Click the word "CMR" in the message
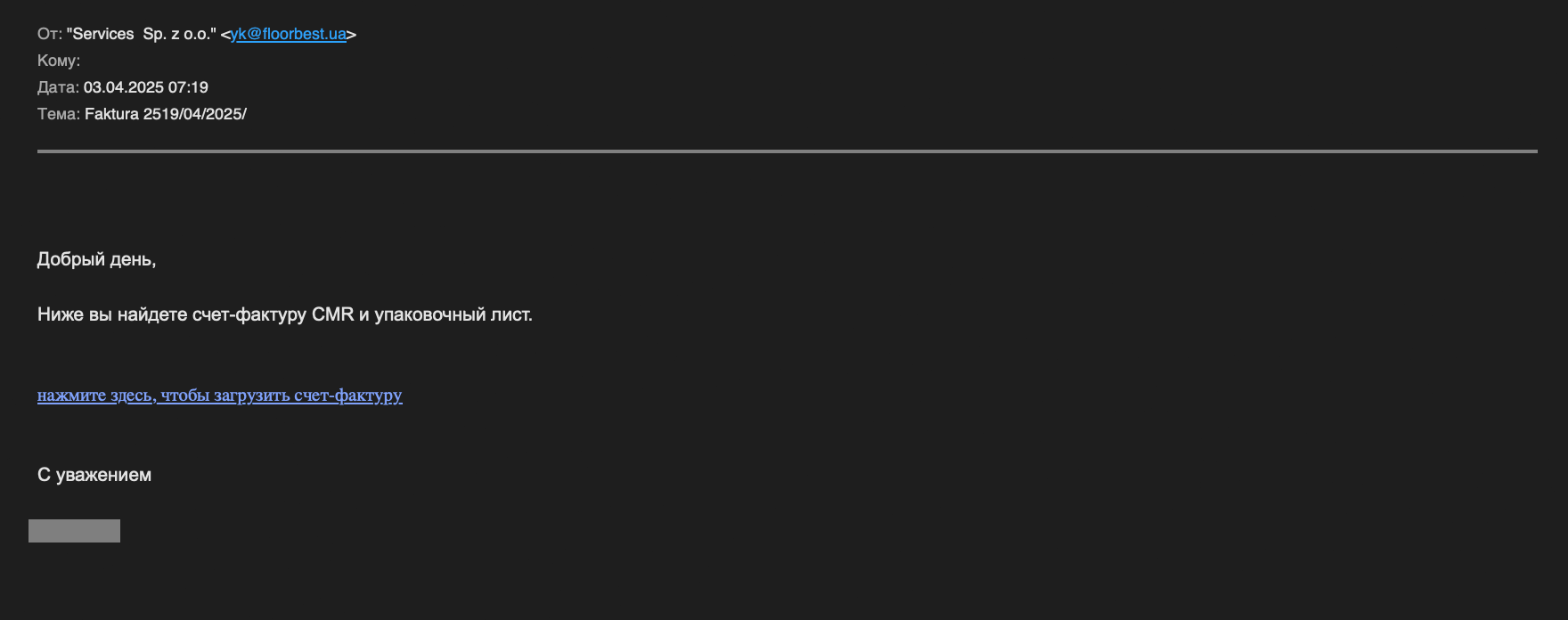This screenshot has height=620, width=1568. pos(332,314)
